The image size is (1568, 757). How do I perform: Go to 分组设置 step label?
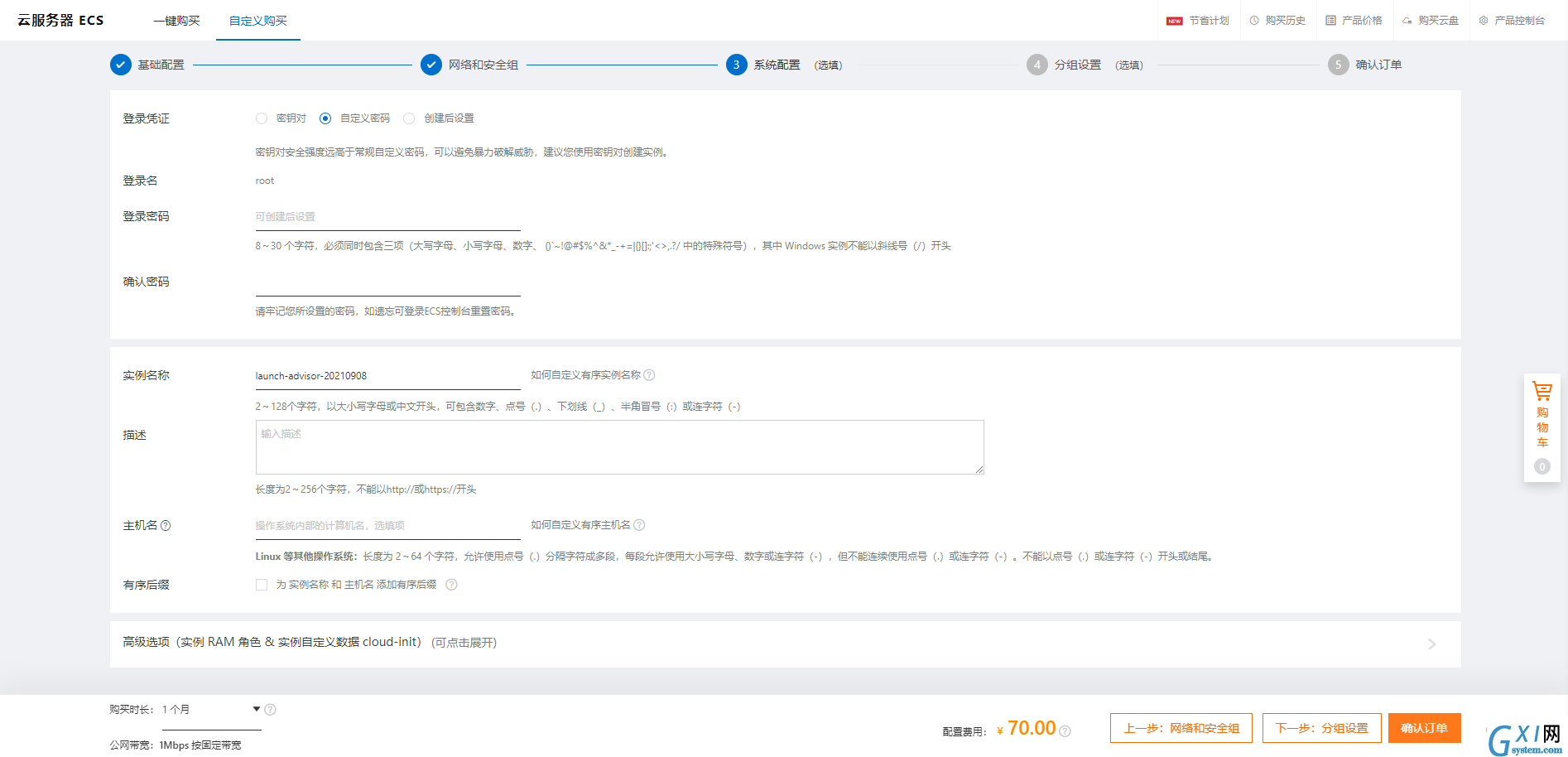[x=1078, y=65]
